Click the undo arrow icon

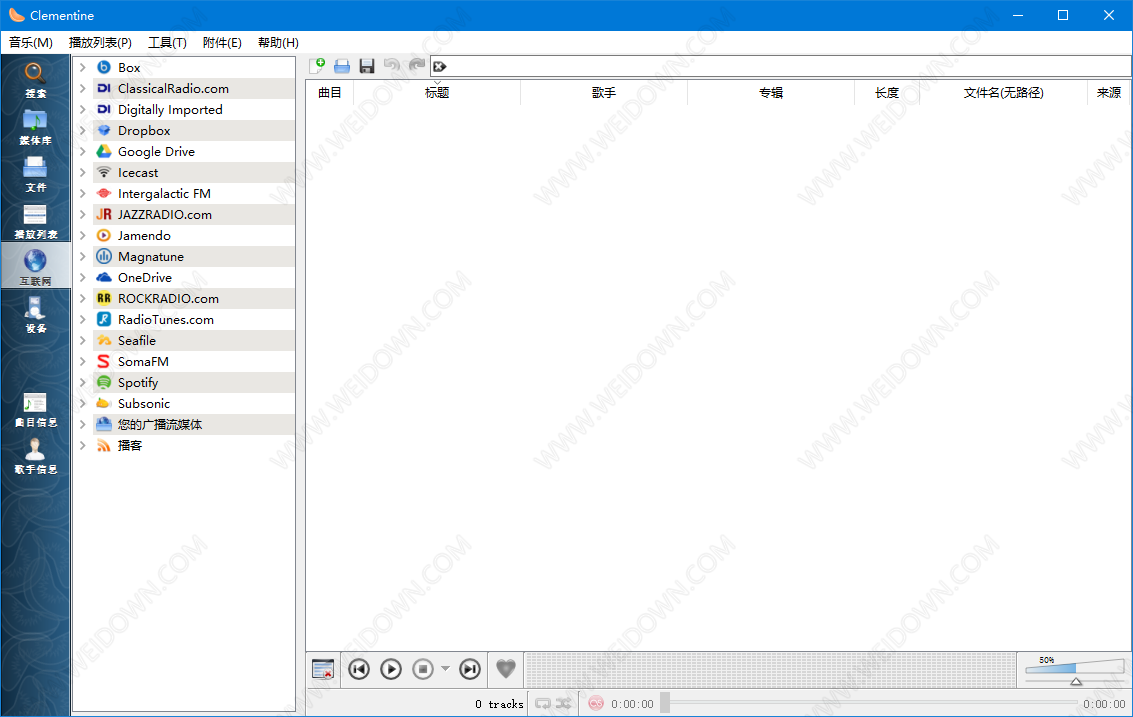(392, 66)
